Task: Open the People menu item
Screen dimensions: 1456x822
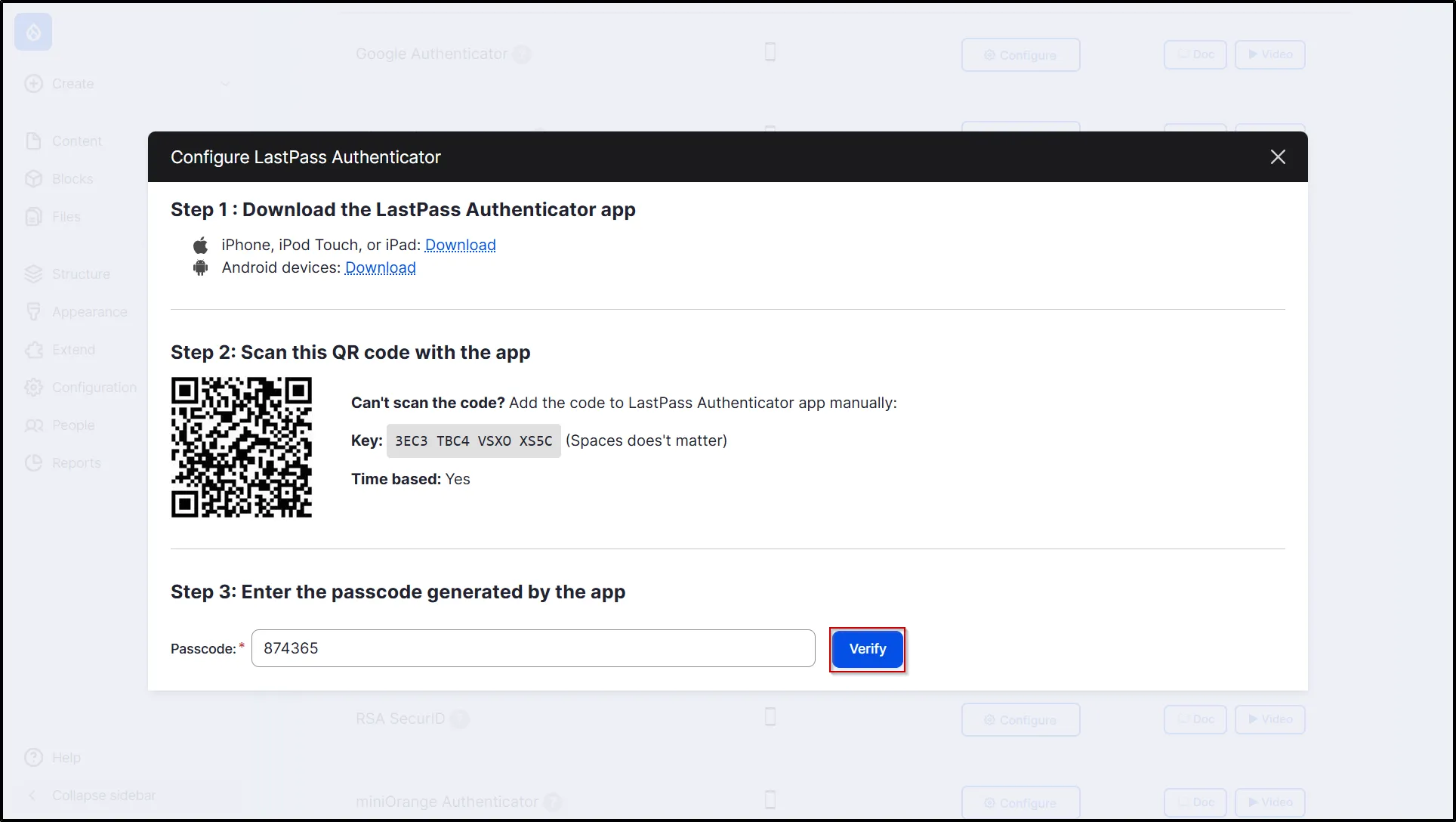Action: [73, 425]
